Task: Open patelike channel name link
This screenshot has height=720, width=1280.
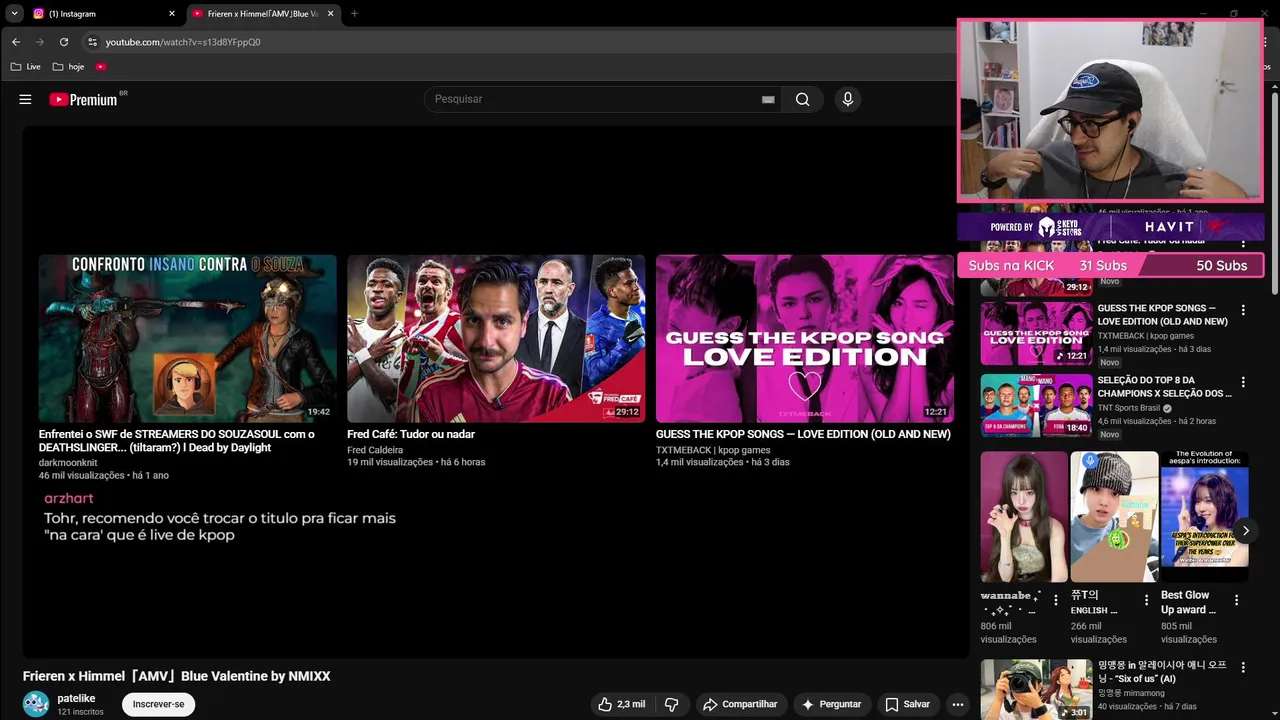Action: tap(76, 698)
